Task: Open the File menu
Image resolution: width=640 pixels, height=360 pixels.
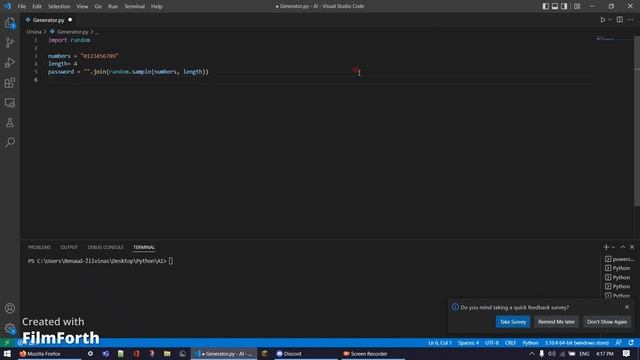Action: tap(22, 6)
